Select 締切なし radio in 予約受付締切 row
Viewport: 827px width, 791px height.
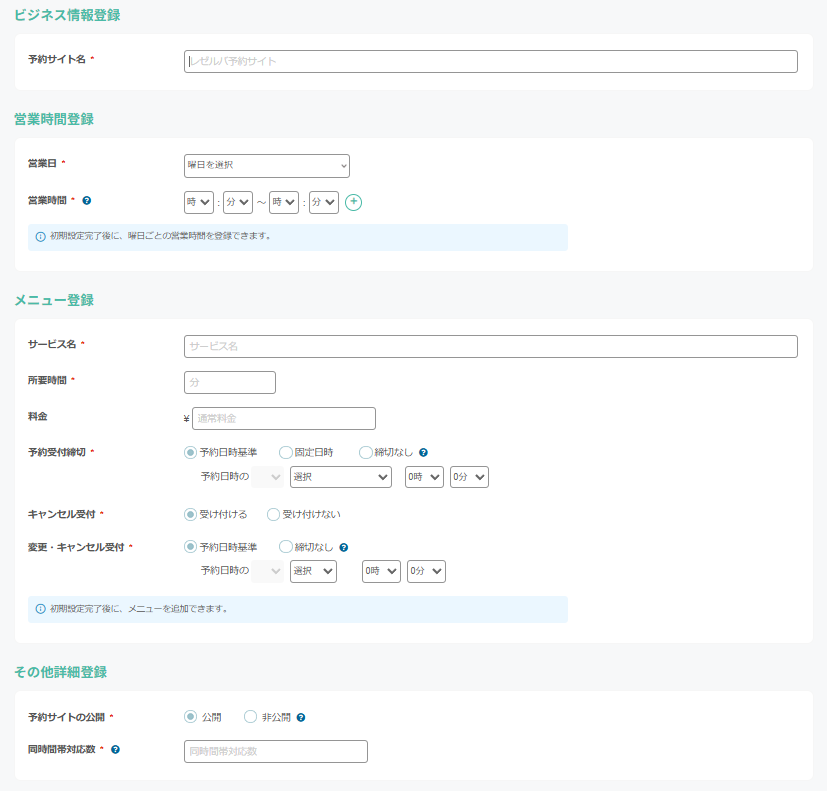[x=366, y=452]
